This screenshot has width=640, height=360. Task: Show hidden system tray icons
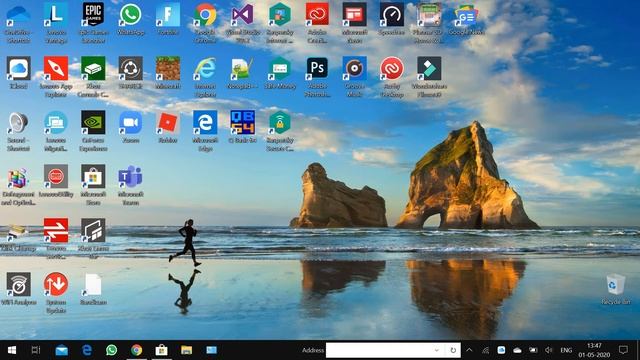coord(469,350)
